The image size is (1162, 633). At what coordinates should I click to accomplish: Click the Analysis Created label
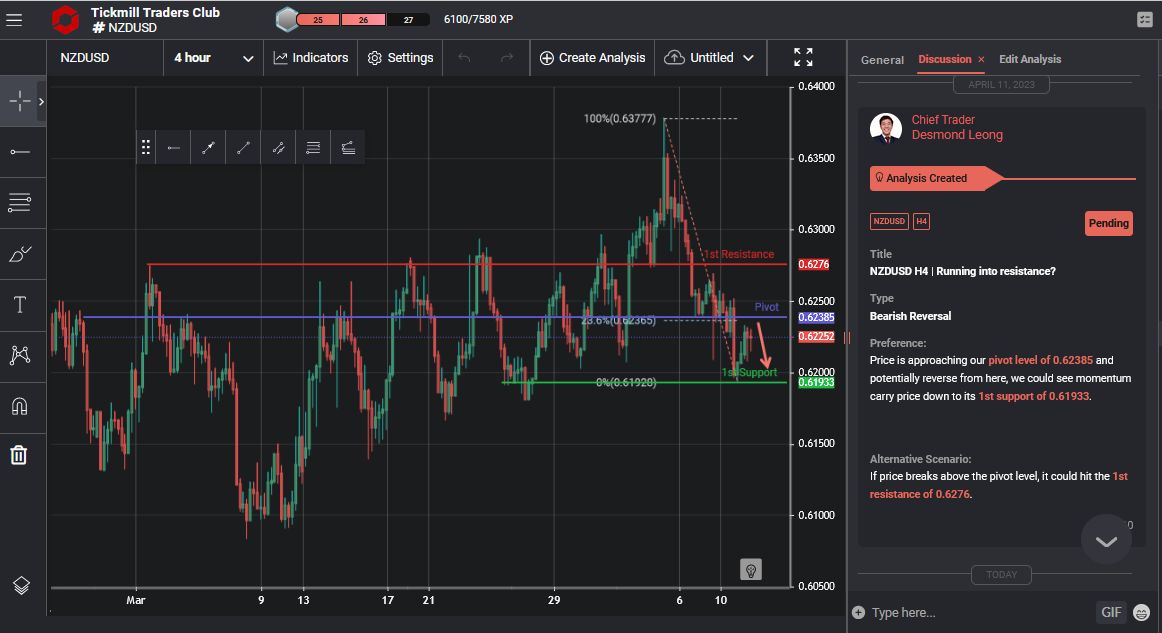click(926, 179)
